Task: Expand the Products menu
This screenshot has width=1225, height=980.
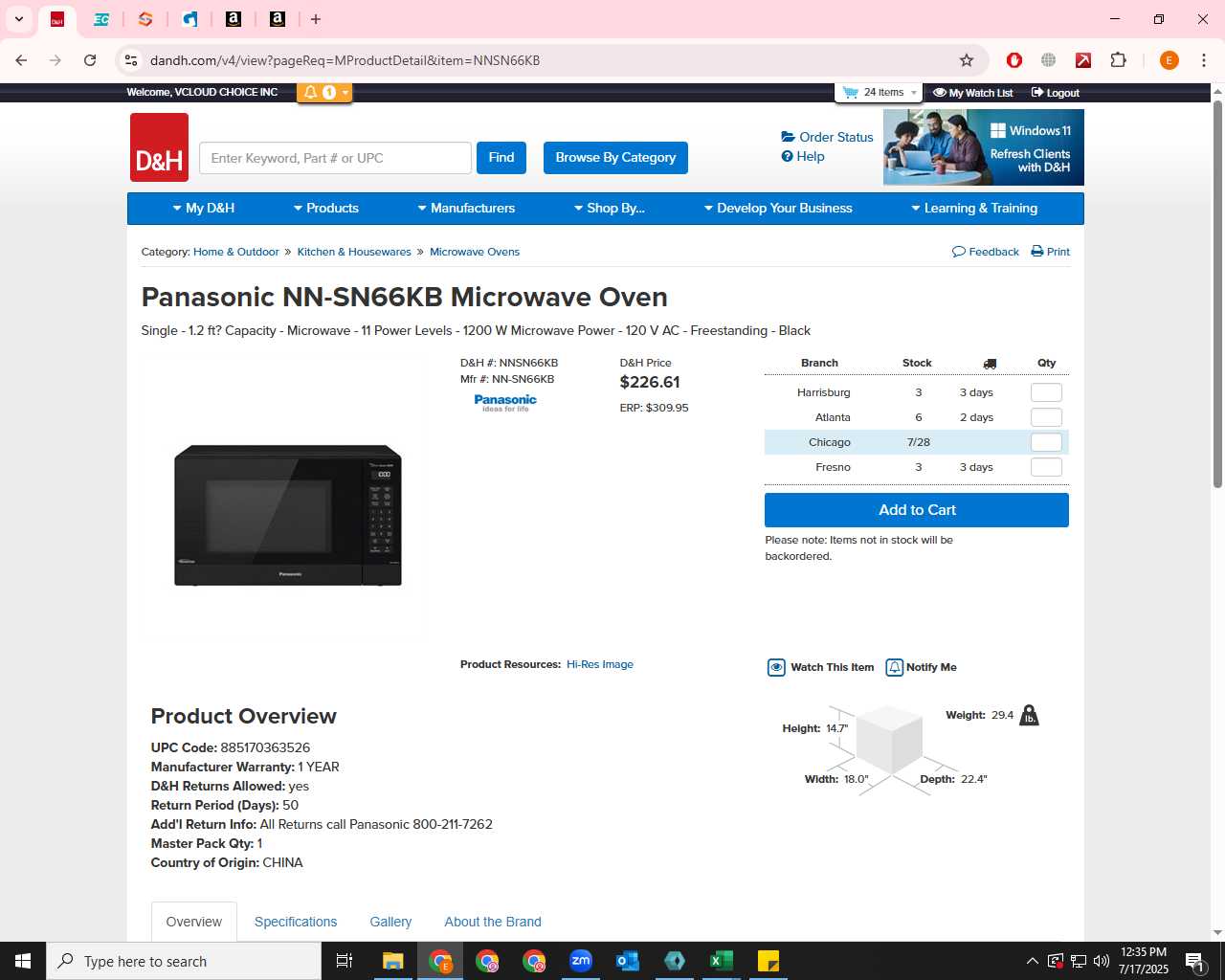Action: click(x=326, y=208)
